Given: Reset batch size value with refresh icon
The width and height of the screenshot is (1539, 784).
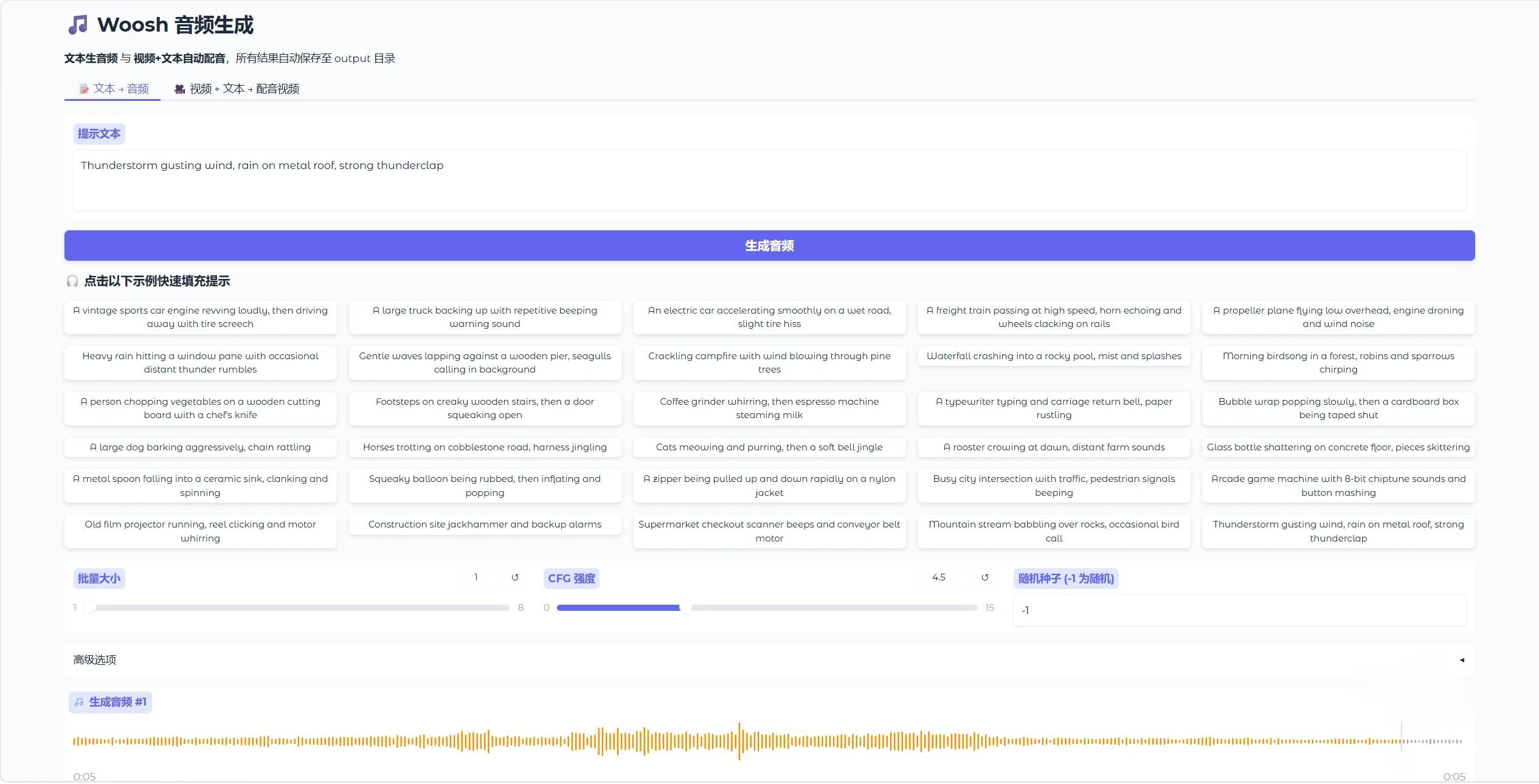Looking at the screenshot, I should click(x=515, y=577).
